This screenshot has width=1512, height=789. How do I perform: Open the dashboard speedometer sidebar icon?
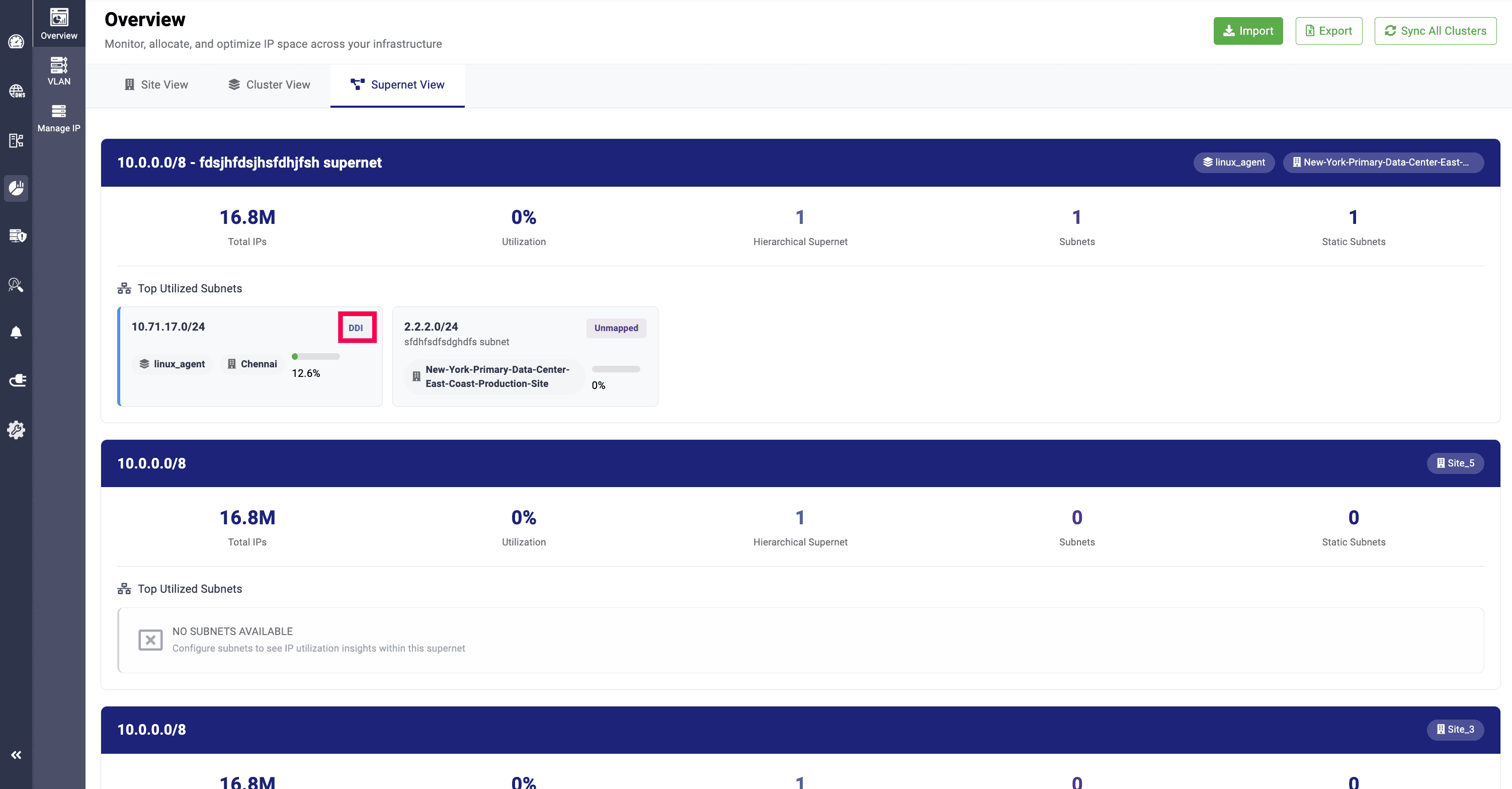(x=16, y=42)
